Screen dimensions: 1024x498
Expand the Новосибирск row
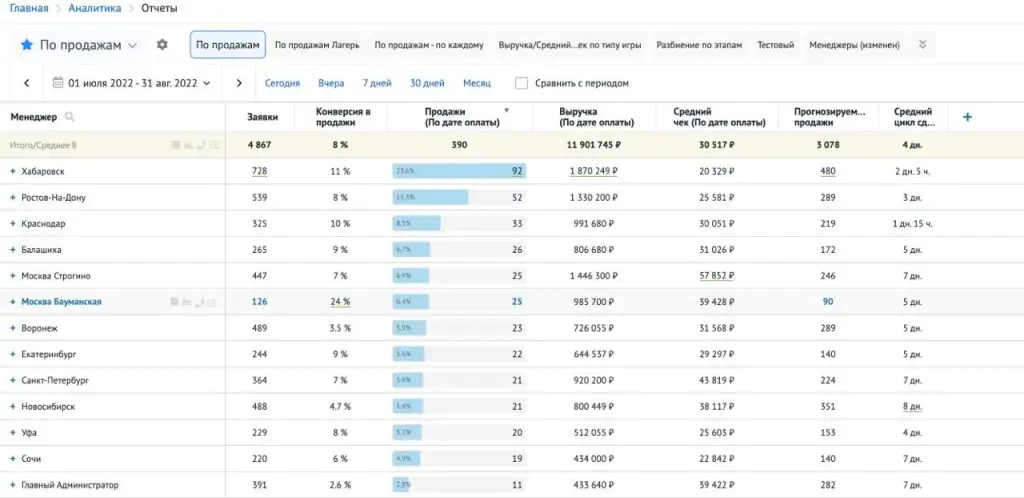point(12,406)
